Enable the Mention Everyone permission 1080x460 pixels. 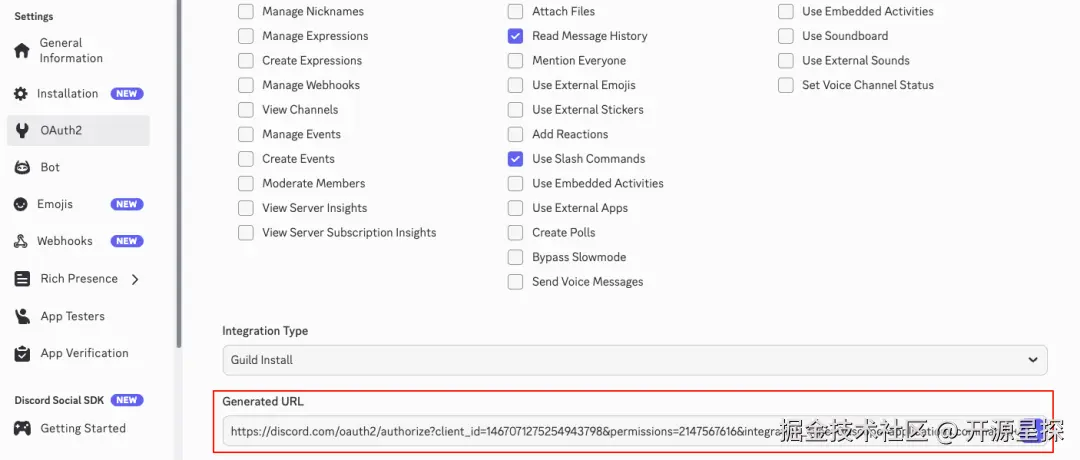515,61
